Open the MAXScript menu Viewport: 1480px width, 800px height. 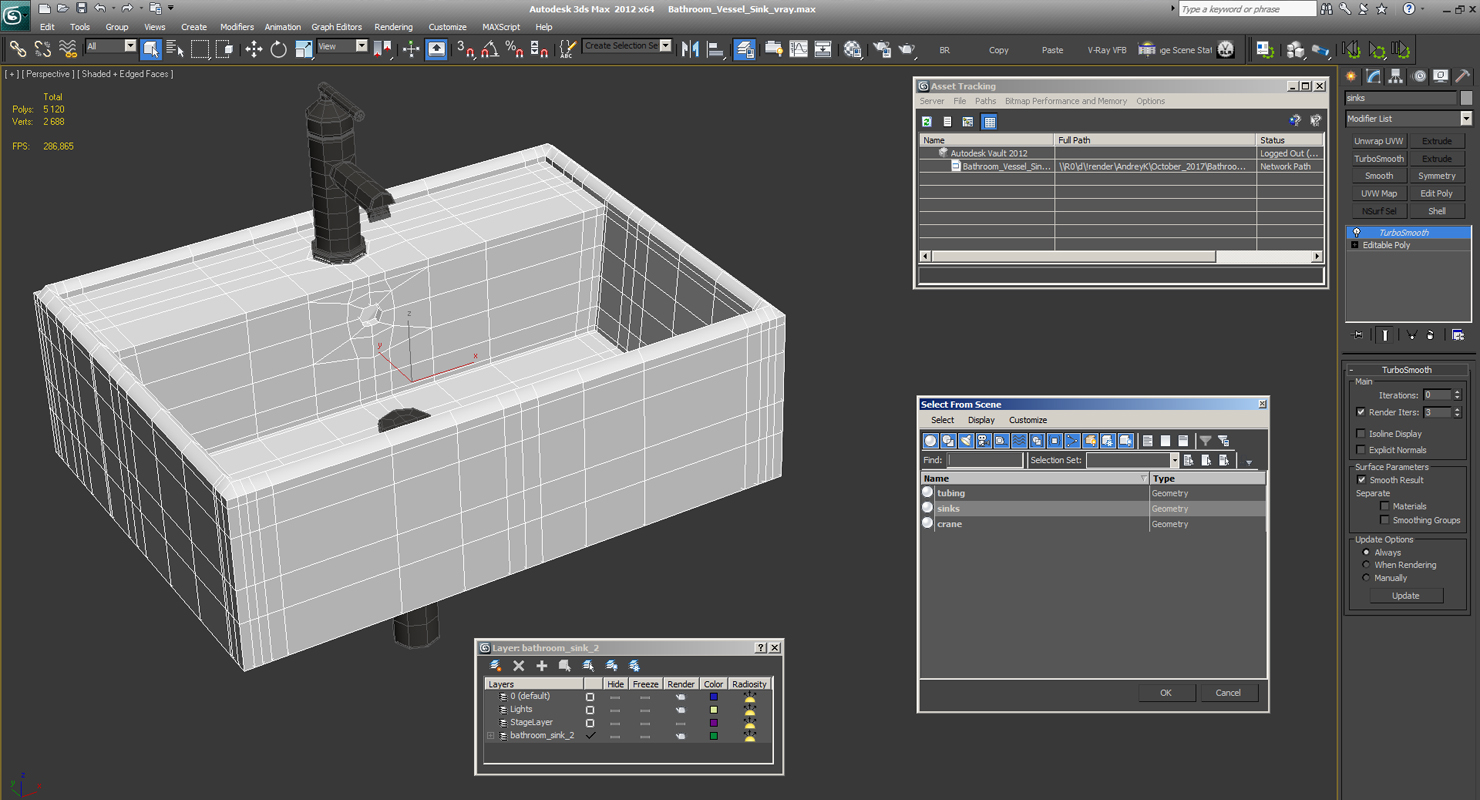click(501, 27)
